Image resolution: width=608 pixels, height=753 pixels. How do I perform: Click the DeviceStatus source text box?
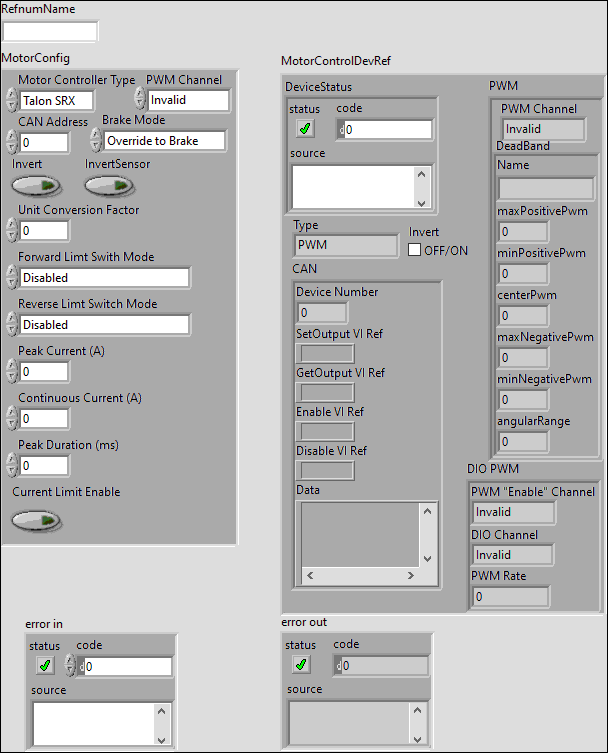coord(353,187)
